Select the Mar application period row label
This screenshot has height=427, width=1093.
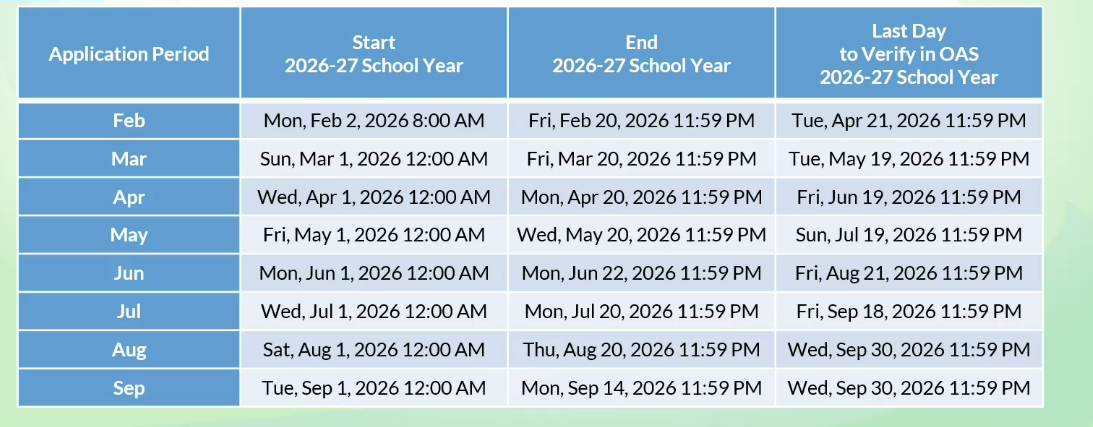(x=129, y=158)
